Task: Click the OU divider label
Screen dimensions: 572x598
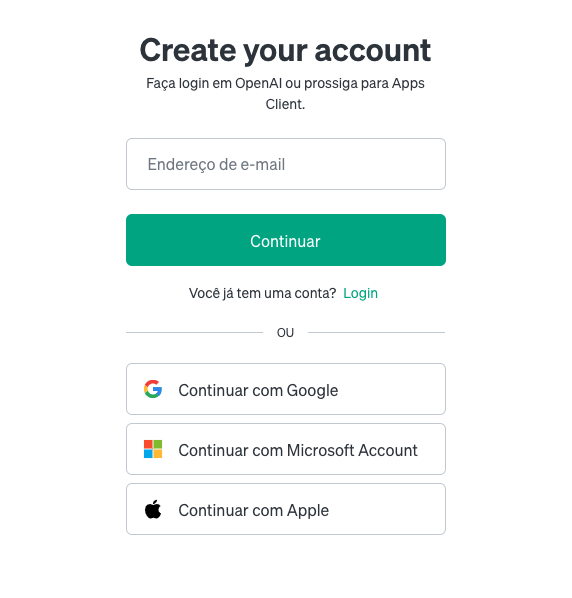Action: [x=285, y=333]
